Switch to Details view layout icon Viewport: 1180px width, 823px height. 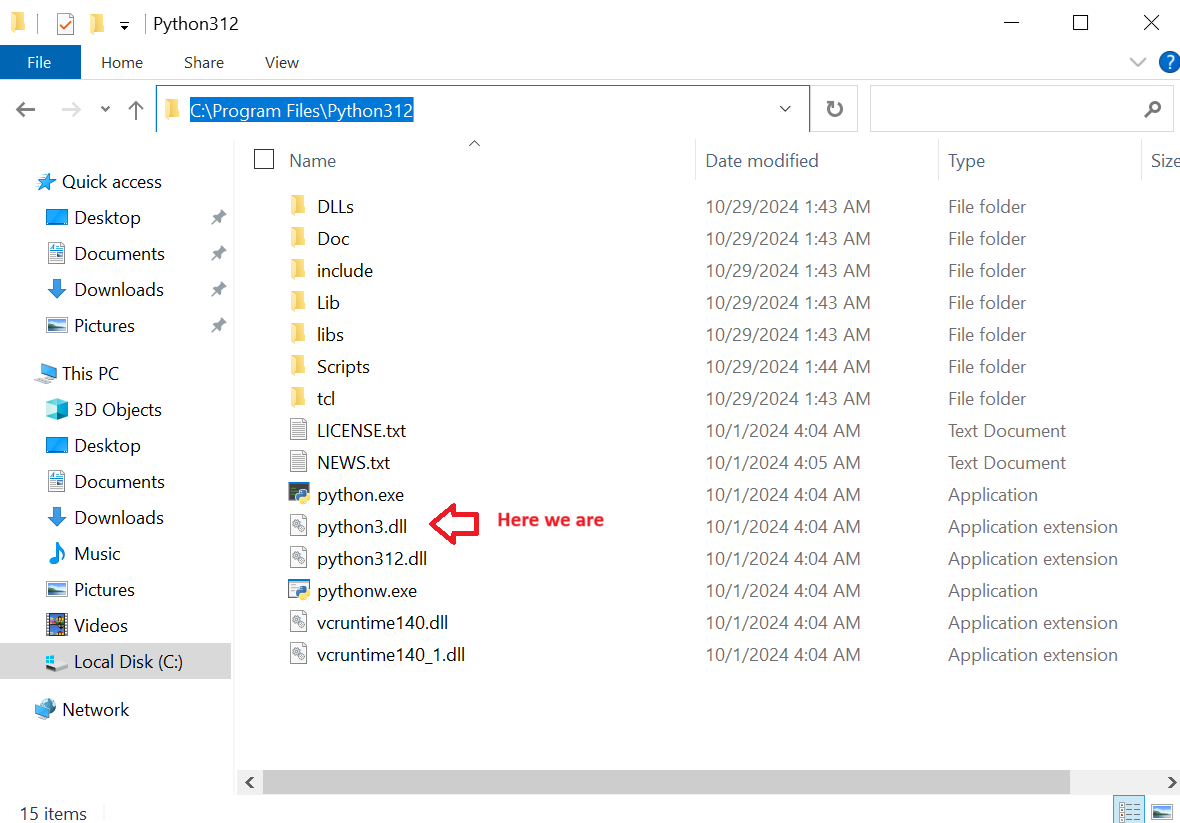point(1129,811)
